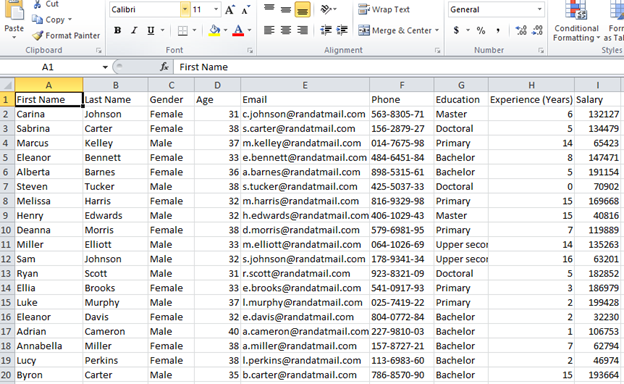Open the font size dropdown
The width and height of the screenshot is (624, 384).
[216, 9]
